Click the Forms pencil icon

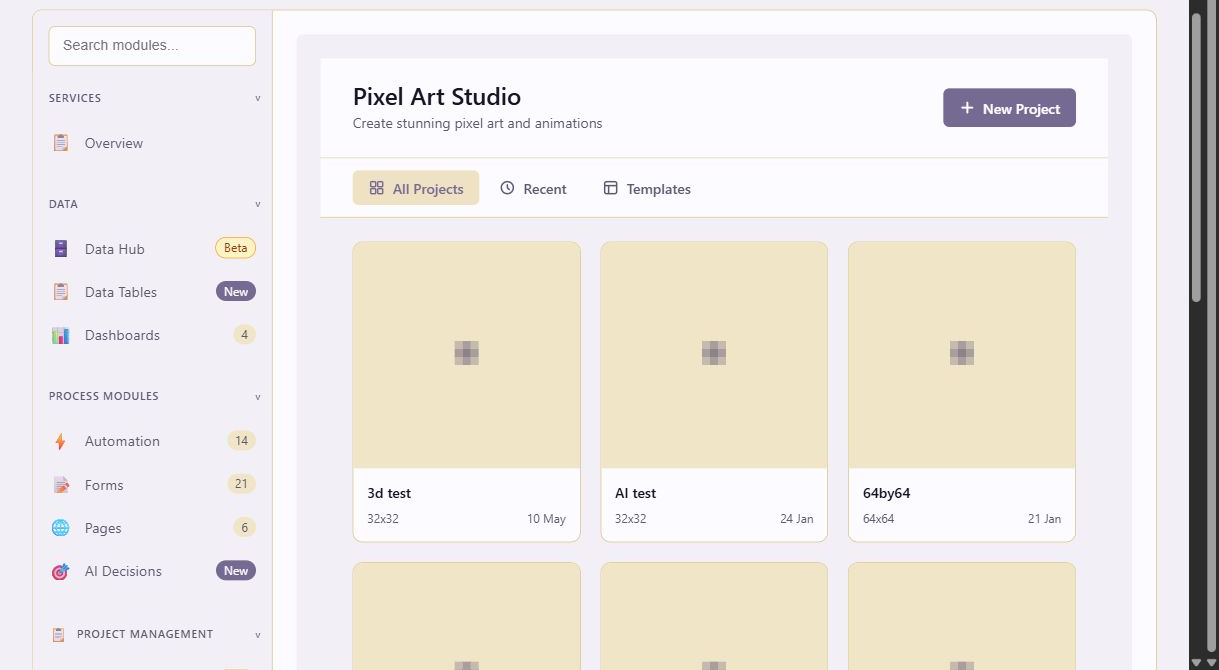point(61,485)
